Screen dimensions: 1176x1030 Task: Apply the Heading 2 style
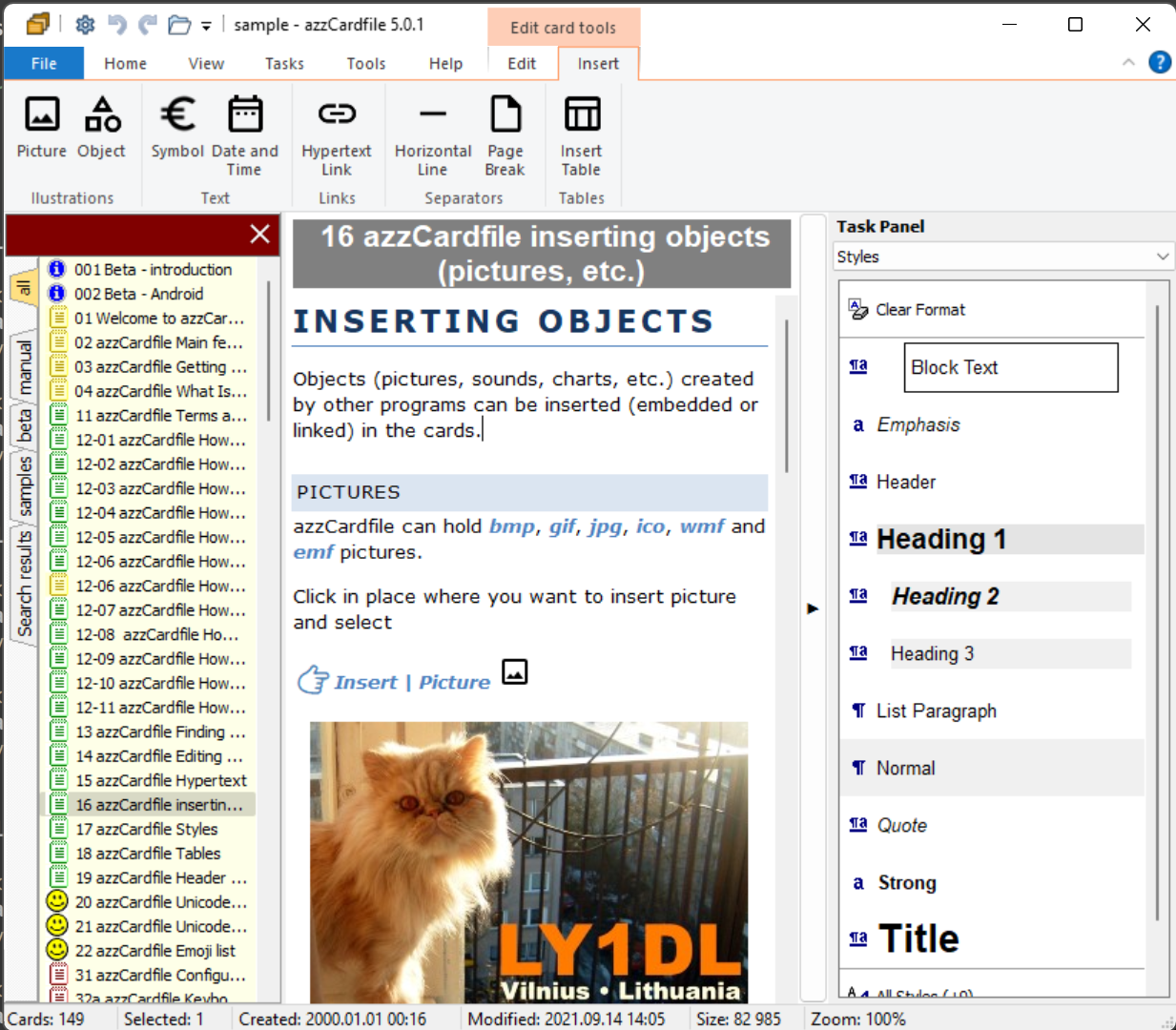pos(1011,596)
